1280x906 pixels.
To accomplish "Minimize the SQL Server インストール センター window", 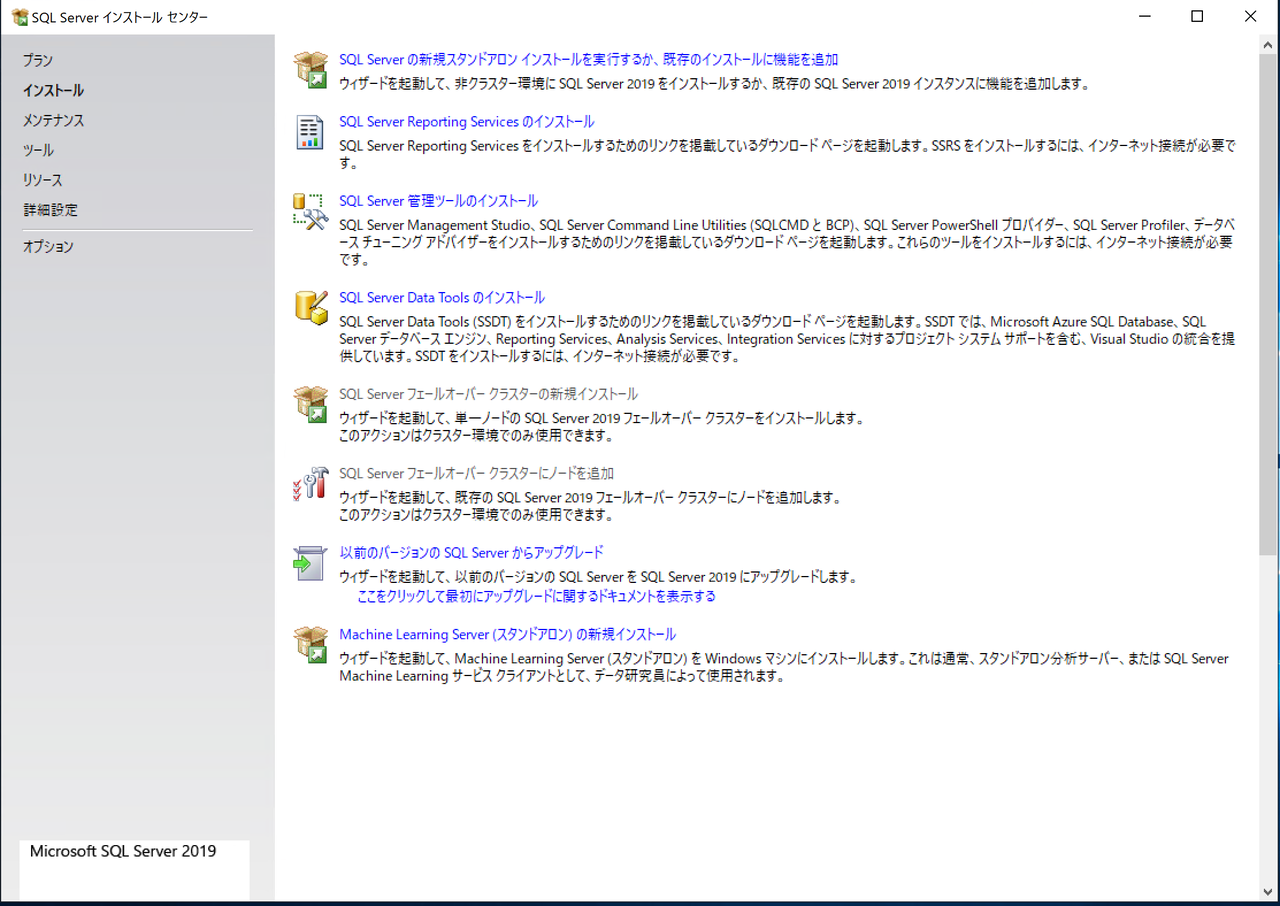I will coord(1144,17).
